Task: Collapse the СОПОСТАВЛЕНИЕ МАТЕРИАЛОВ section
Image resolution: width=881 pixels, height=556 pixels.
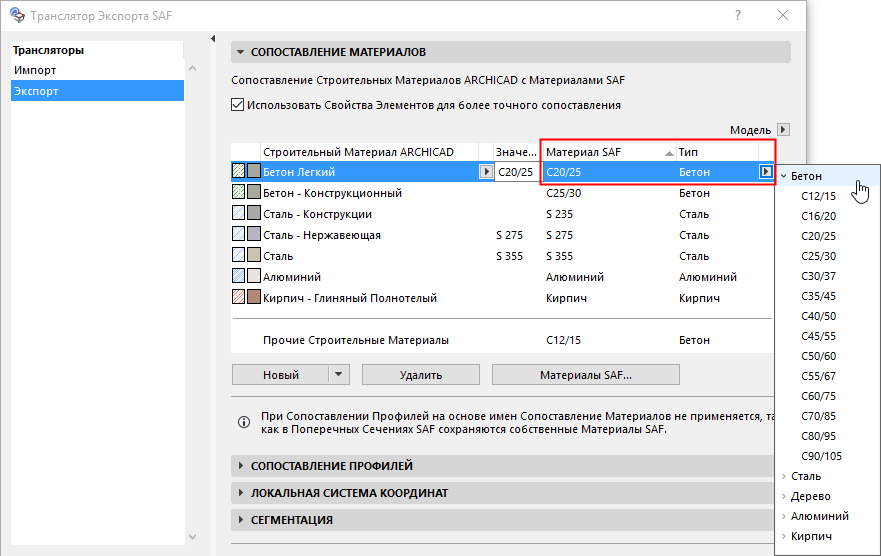Action: coord(240,52)
